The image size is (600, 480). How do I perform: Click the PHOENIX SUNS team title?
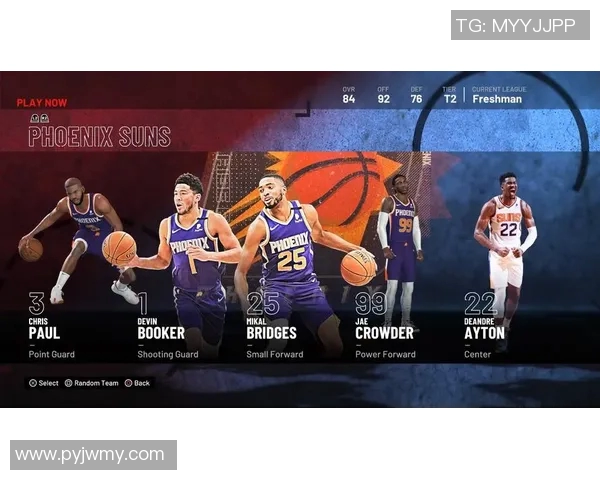(x=99, y=137)
